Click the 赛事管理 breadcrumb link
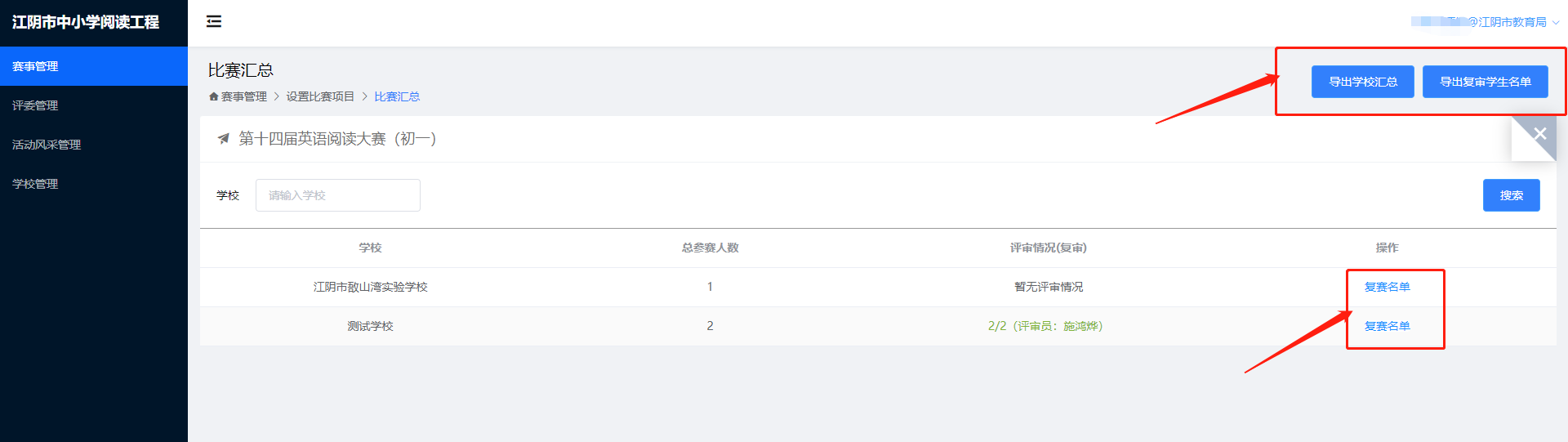 (x=244, y=96)
